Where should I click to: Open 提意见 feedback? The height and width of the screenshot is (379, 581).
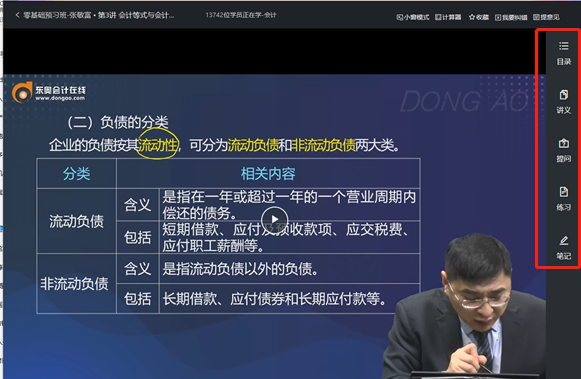tap(546, 17)
